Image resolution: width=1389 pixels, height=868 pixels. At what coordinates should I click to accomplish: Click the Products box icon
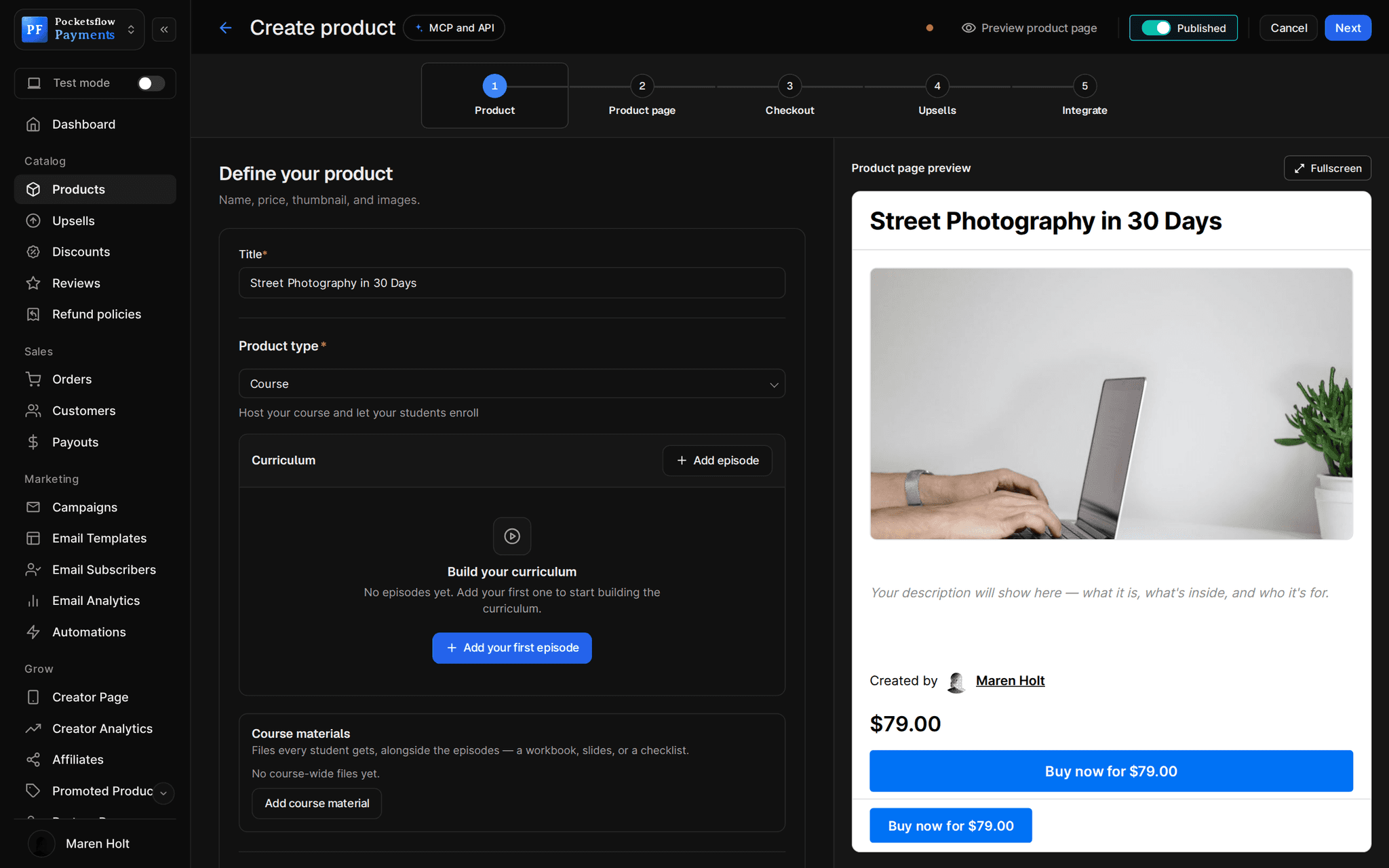(33, 189)
